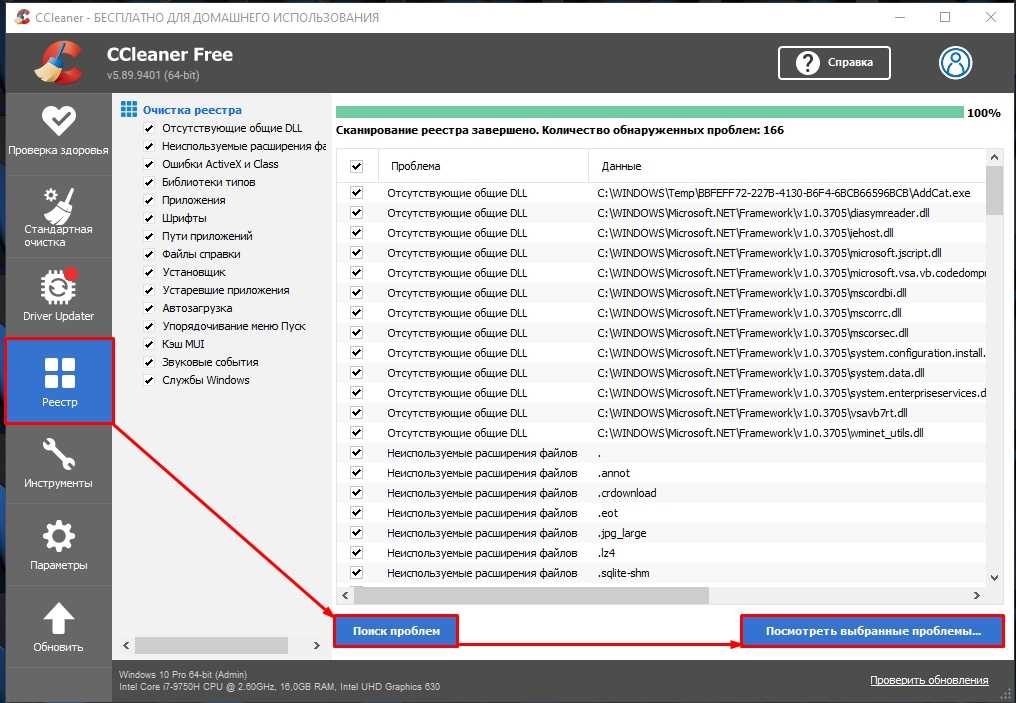
Task: Toggle the Установщик checkbox
Action: (x=149, y=273)
